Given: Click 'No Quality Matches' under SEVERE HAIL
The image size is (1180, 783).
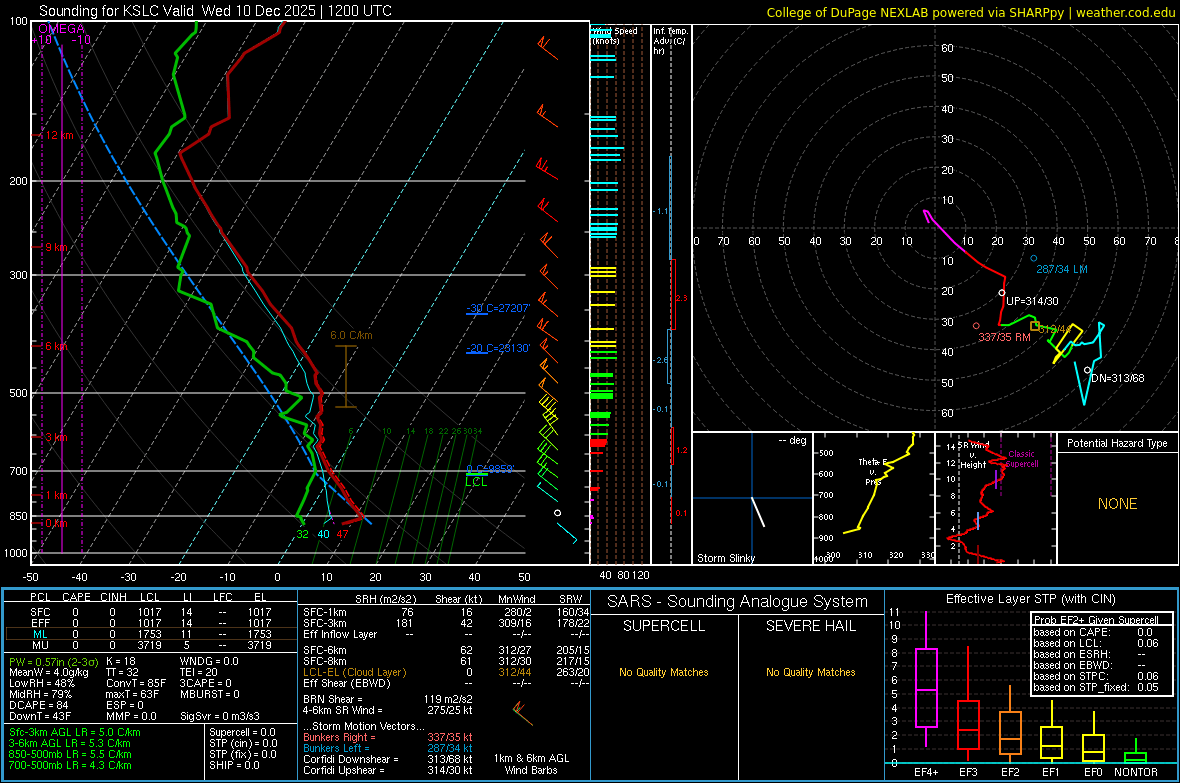Looking at the screenshot, I should 810,672.
